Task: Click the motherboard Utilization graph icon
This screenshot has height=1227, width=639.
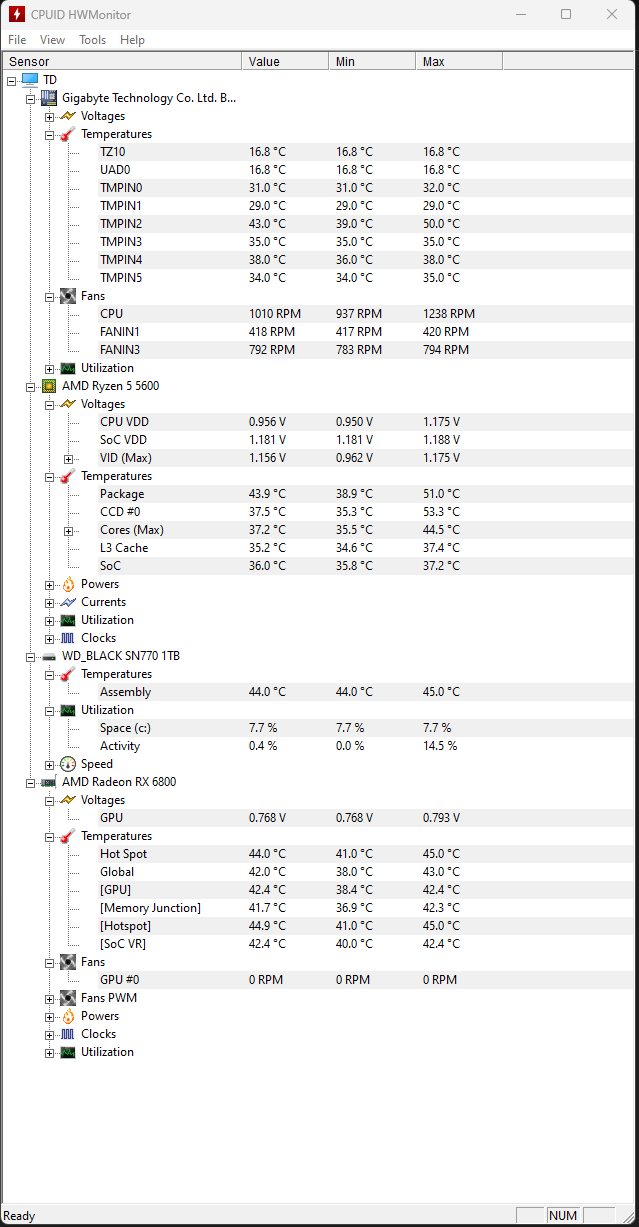Action: tap(67, 368)
